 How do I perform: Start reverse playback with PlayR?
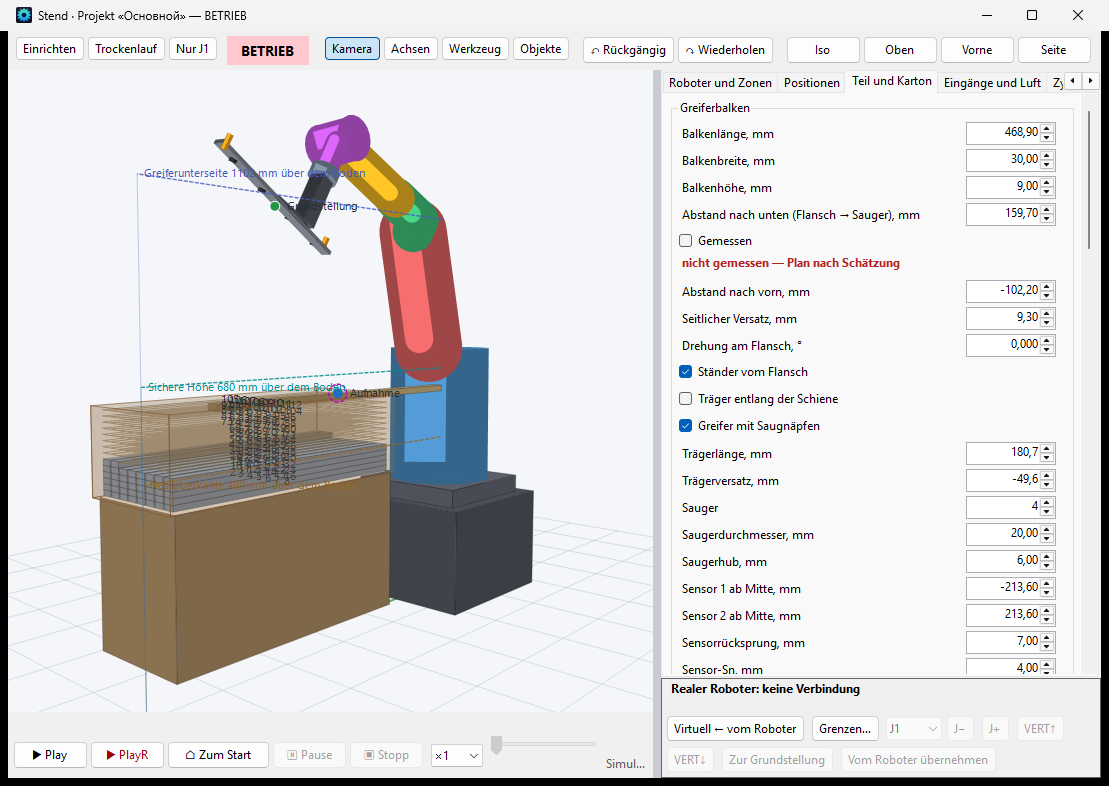(x=127, y=755)
